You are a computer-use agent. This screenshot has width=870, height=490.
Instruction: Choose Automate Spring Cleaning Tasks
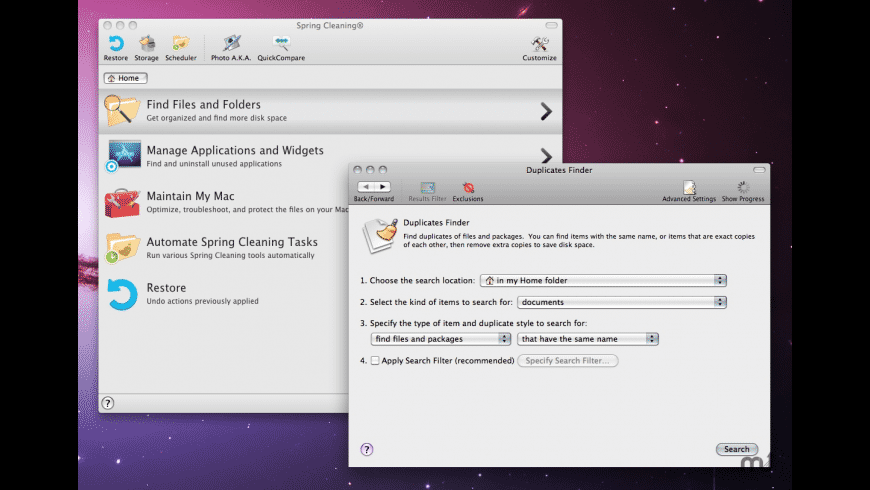tap(230, 247)
